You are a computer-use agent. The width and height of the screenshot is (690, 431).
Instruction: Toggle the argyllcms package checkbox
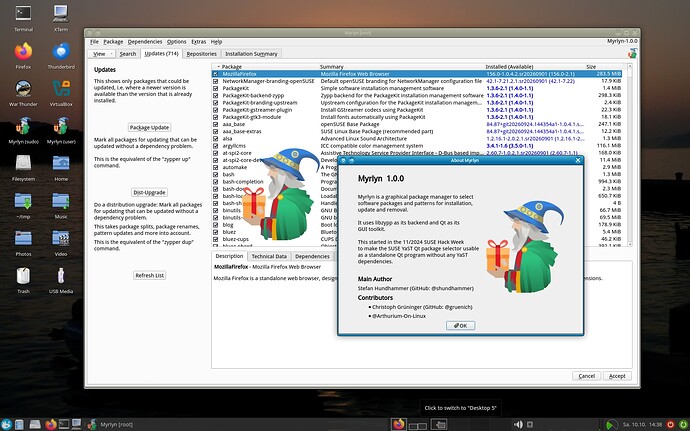(x=216, y=146)
